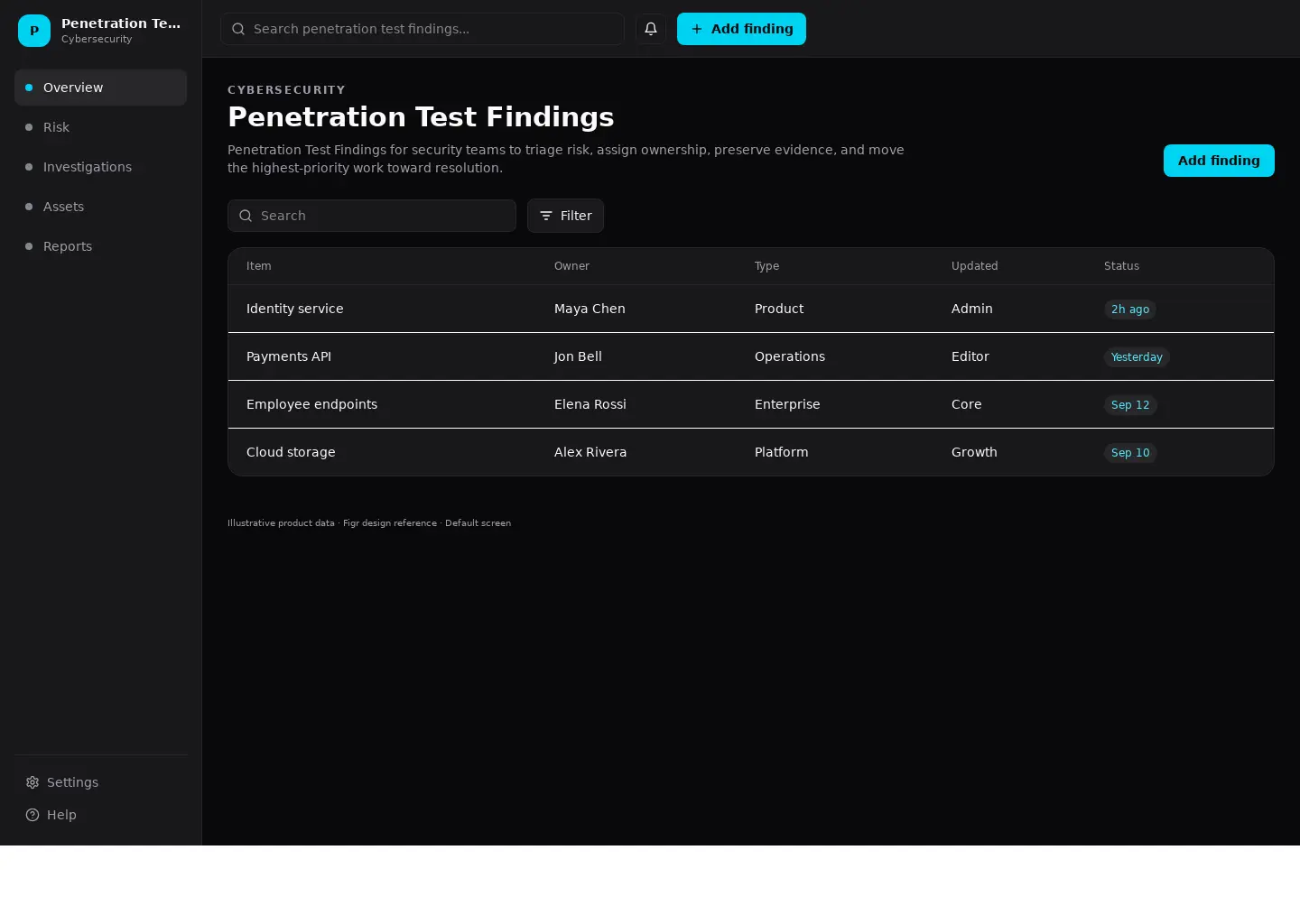Select the Payments API row item
This screenshot has height=924, width=1300.
pos(289,356)
